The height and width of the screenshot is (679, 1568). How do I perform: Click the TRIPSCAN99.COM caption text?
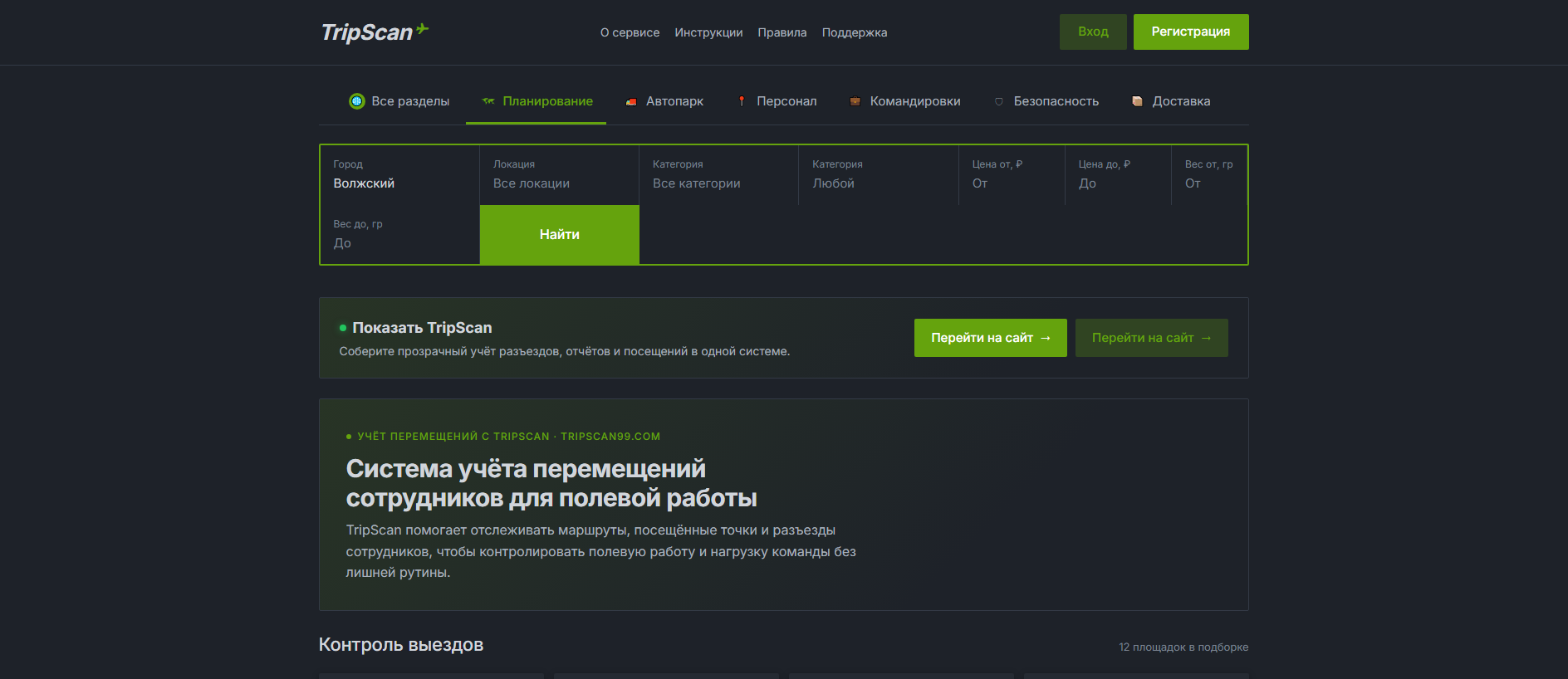tap(610, 437)
